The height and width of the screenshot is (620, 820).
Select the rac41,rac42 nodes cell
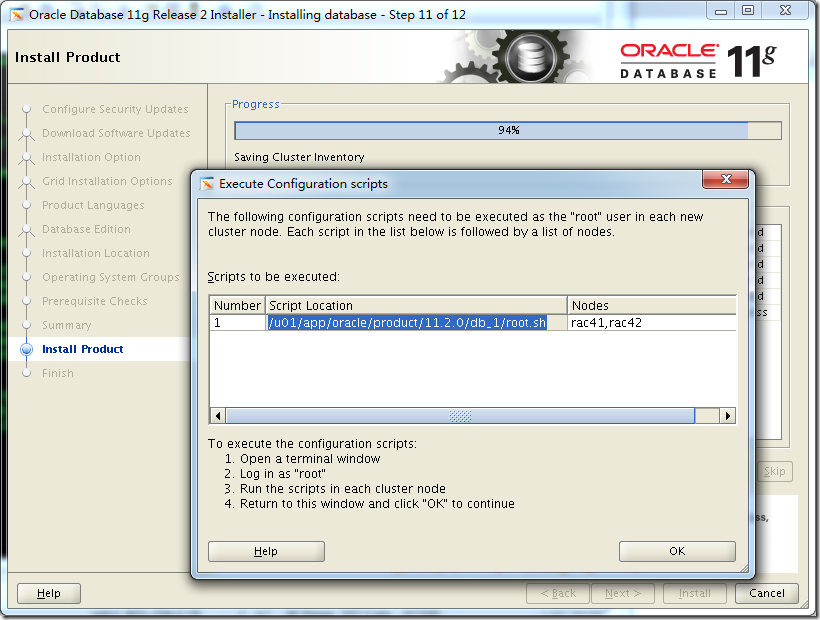(x=652, y=323)
